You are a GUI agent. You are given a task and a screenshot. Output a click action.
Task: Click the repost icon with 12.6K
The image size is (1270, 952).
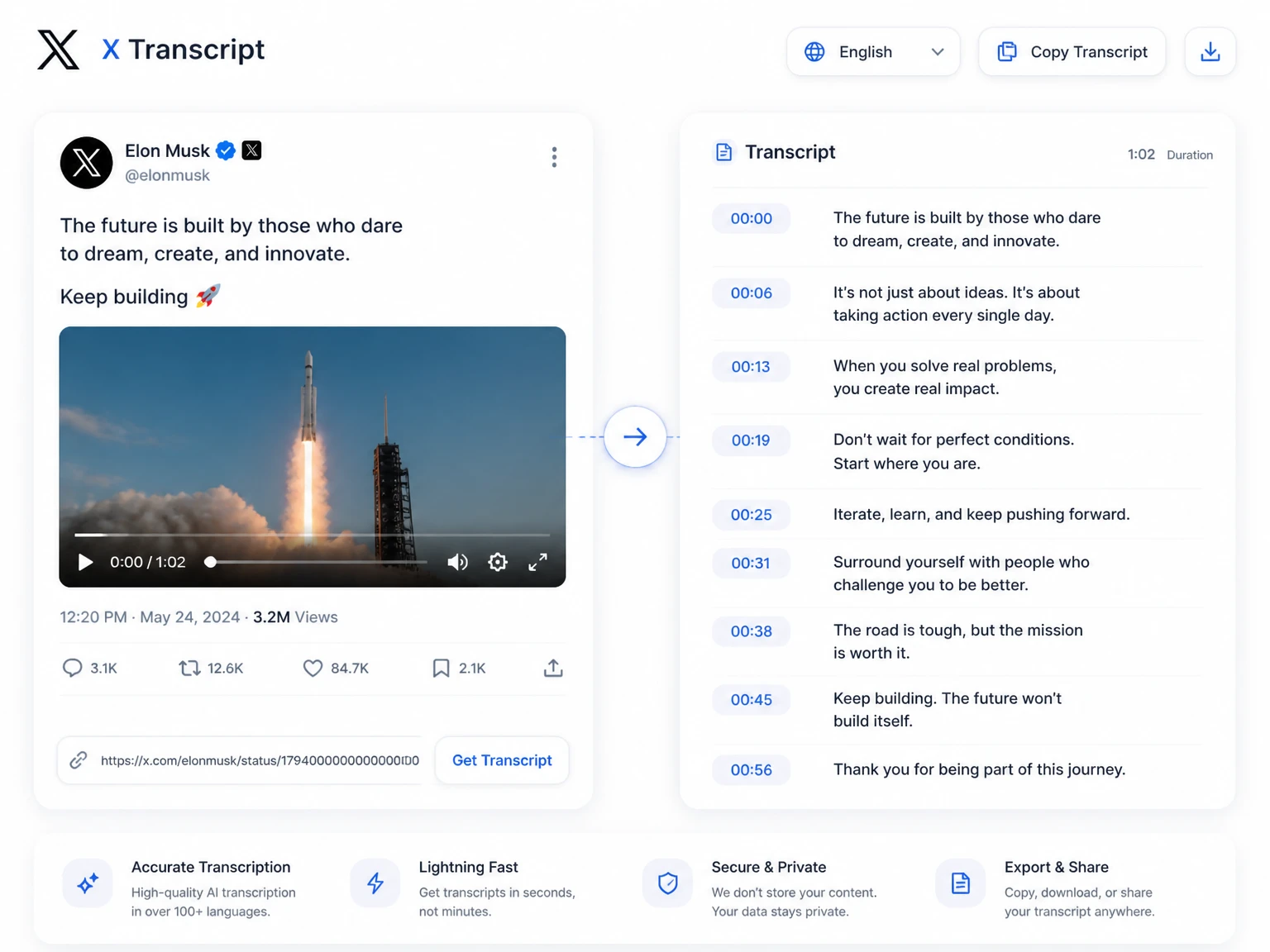point(189,668)
